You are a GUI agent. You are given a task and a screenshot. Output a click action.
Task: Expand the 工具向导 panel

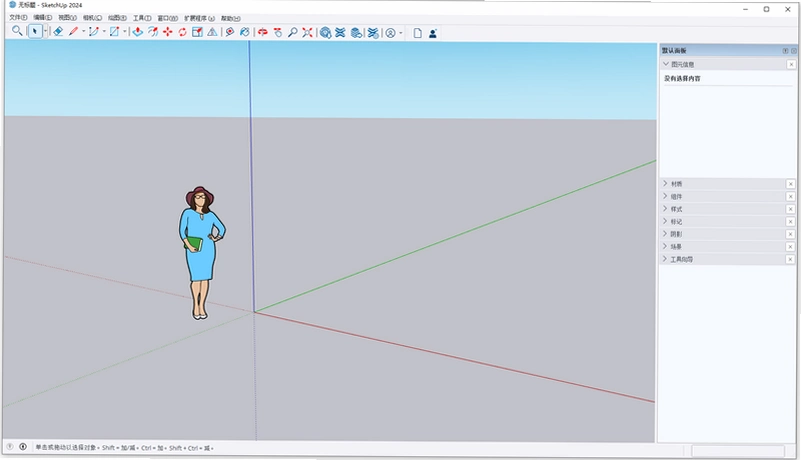(x=665, y=259)
